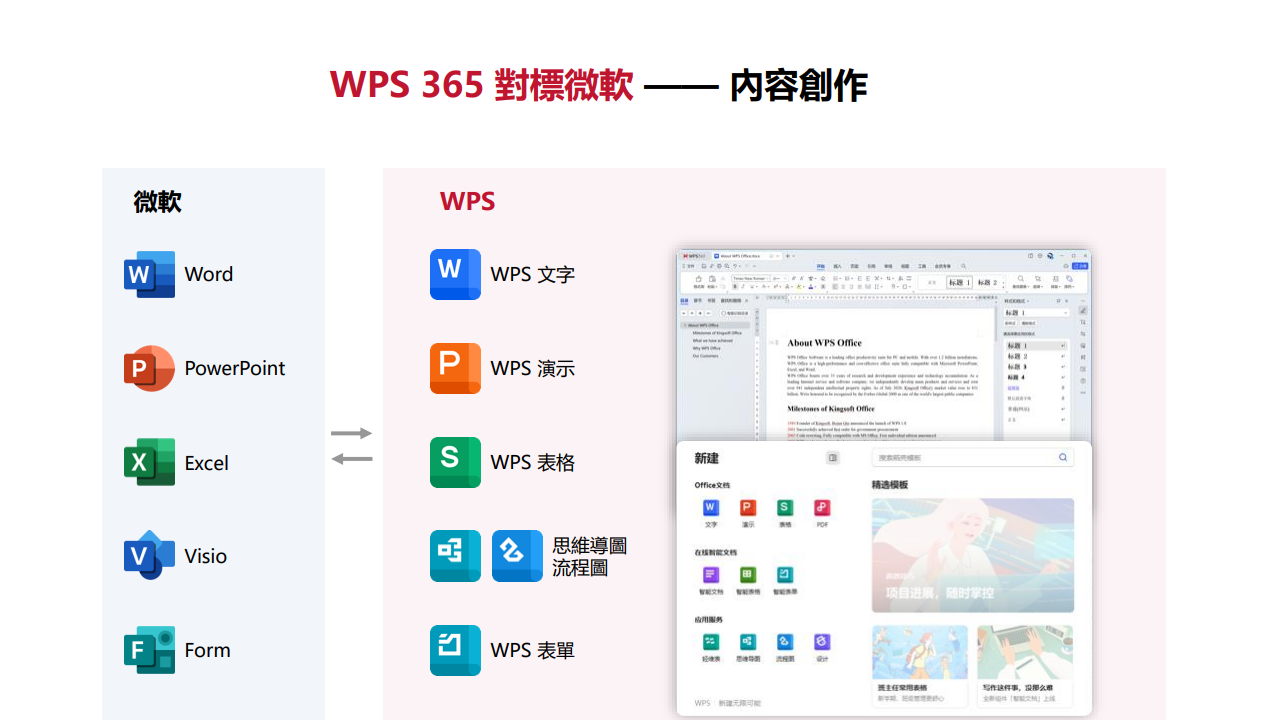Jump to Our Customers in outline
This screenshot has width=1277, height=720.
(x=705, y=356)
